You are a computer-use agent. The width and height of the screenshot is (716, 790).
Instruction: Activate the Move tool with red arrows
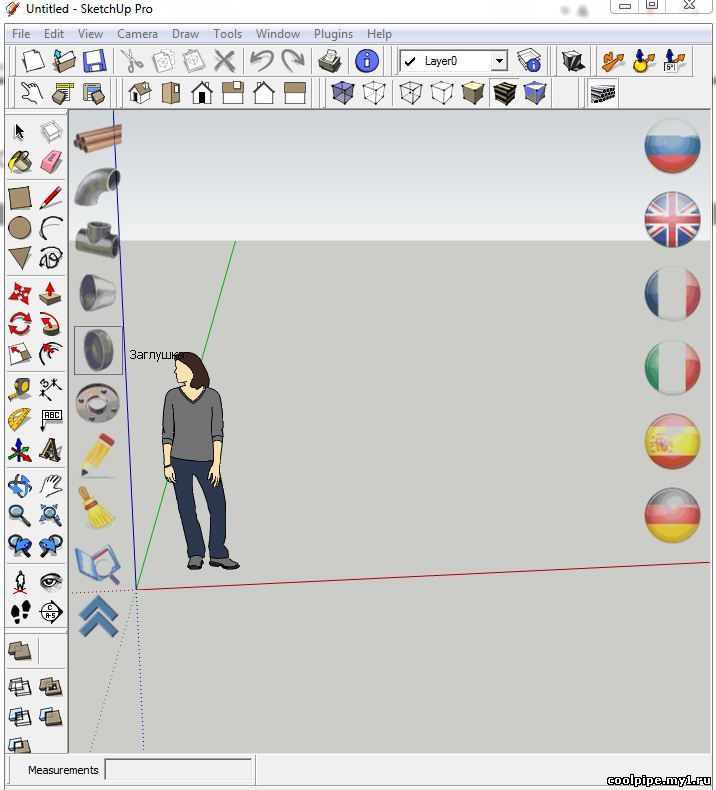[x=20, y=293]
